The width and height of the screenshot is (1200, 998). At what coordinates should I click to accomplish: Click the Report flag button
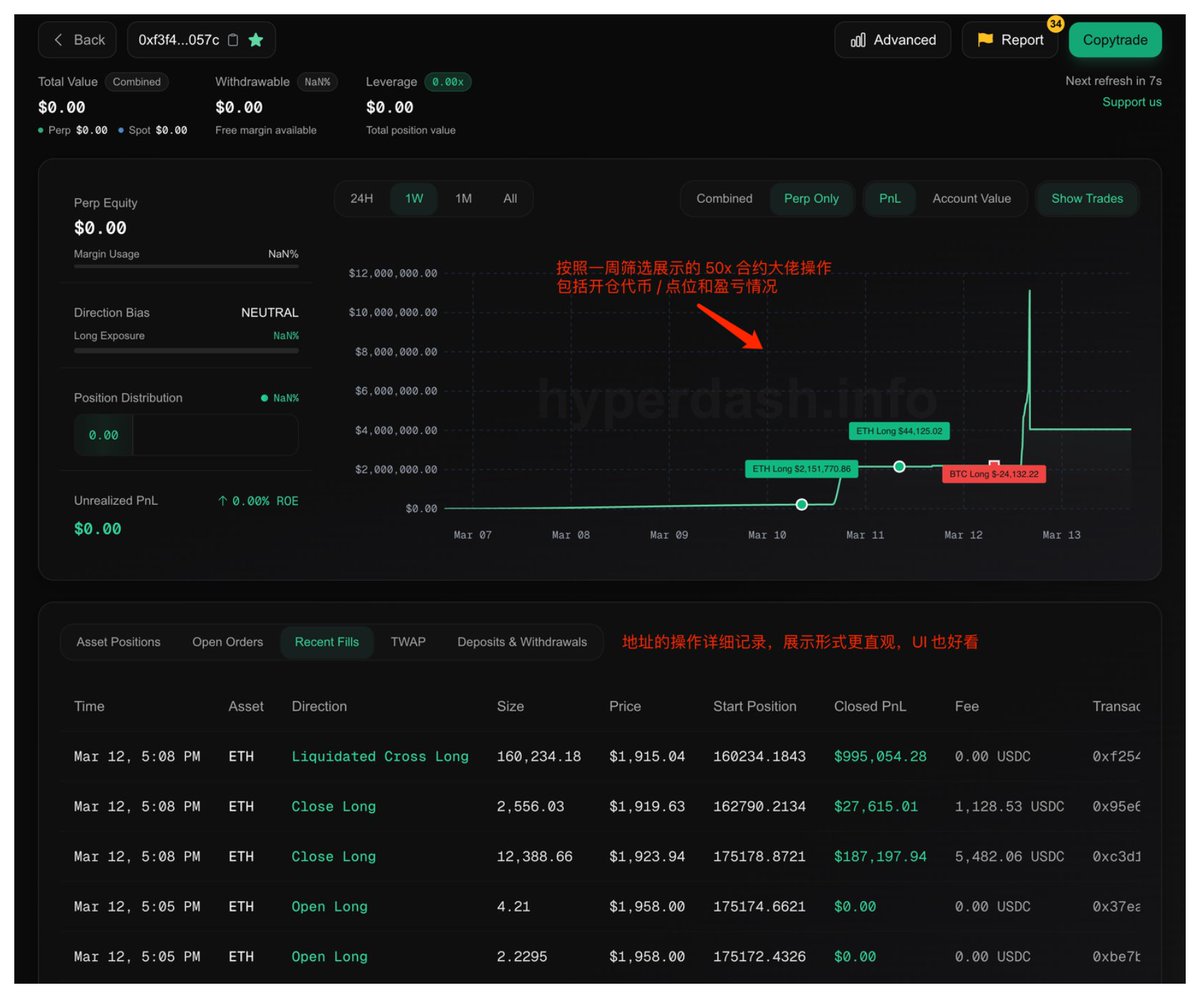click(1009, 40)
